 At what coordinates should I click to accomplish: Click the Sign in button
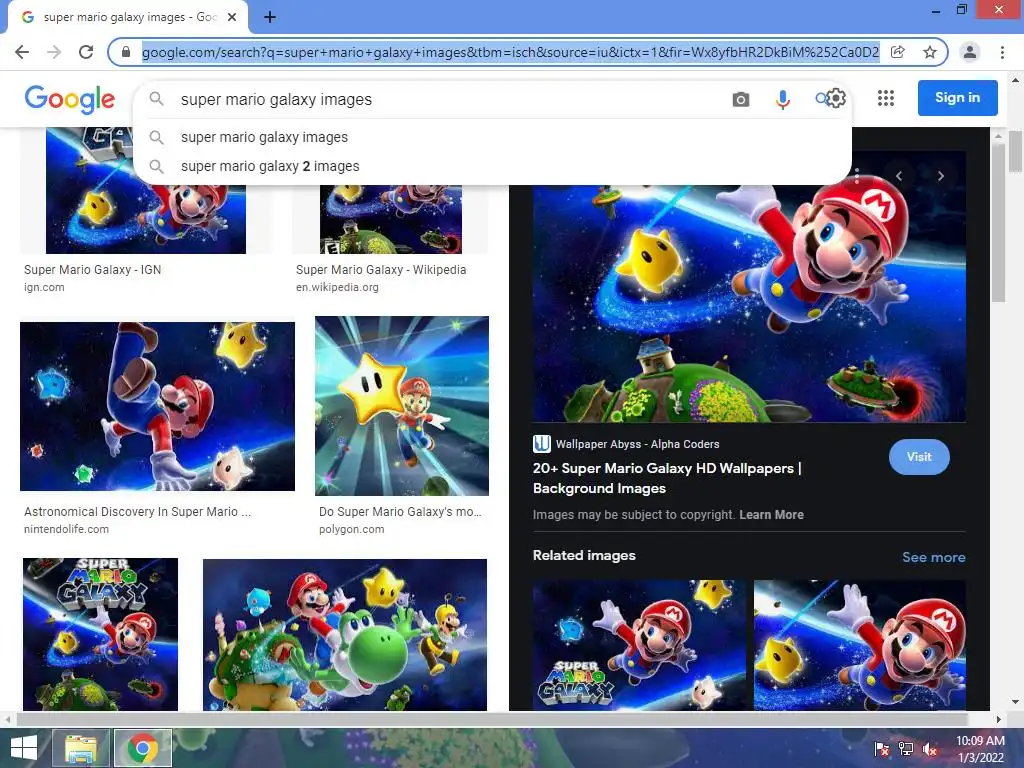(957, 98)
